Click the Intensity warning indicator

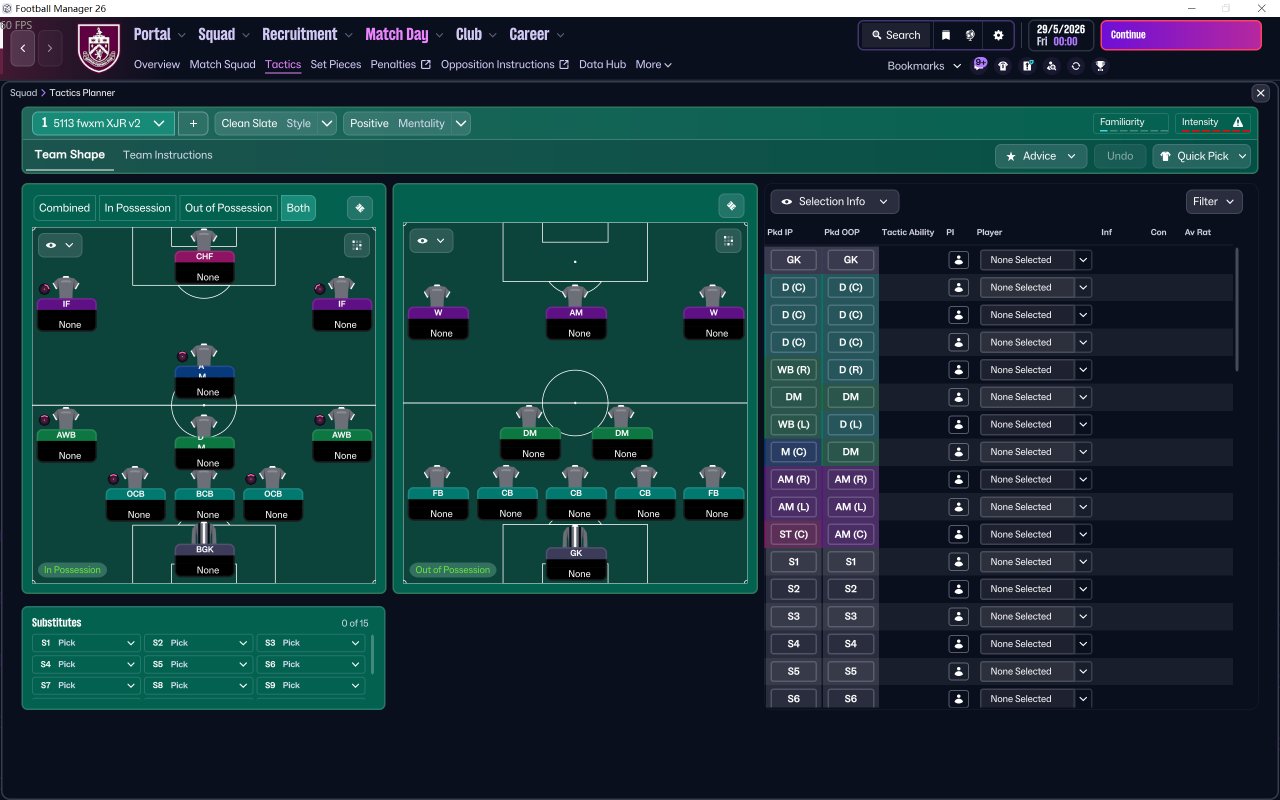click(x=1212, y=123)
